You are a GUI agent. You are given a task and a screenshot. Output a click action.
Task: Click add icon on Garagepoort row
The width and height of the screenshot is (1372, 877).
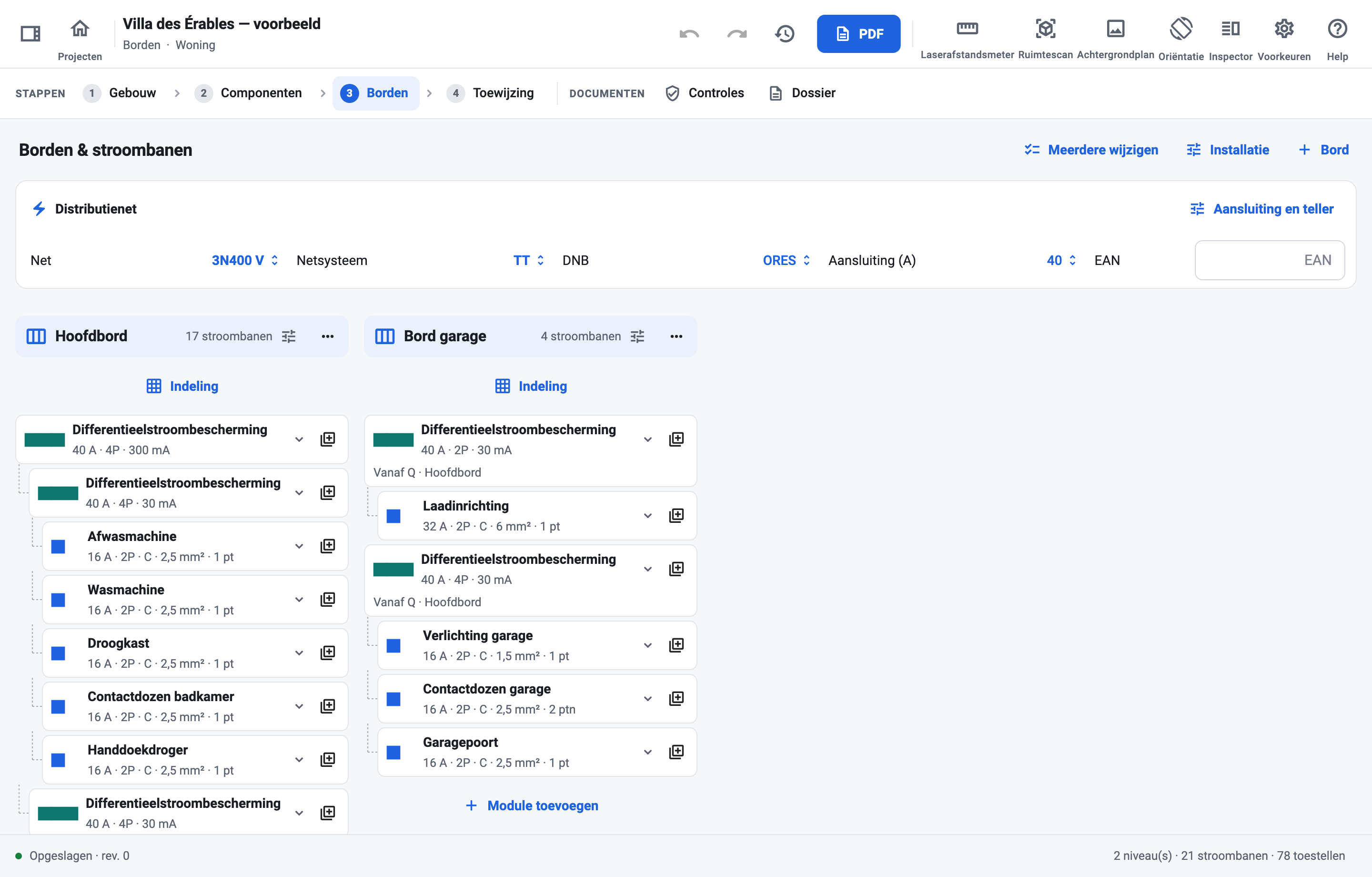(x=676, y=752)
